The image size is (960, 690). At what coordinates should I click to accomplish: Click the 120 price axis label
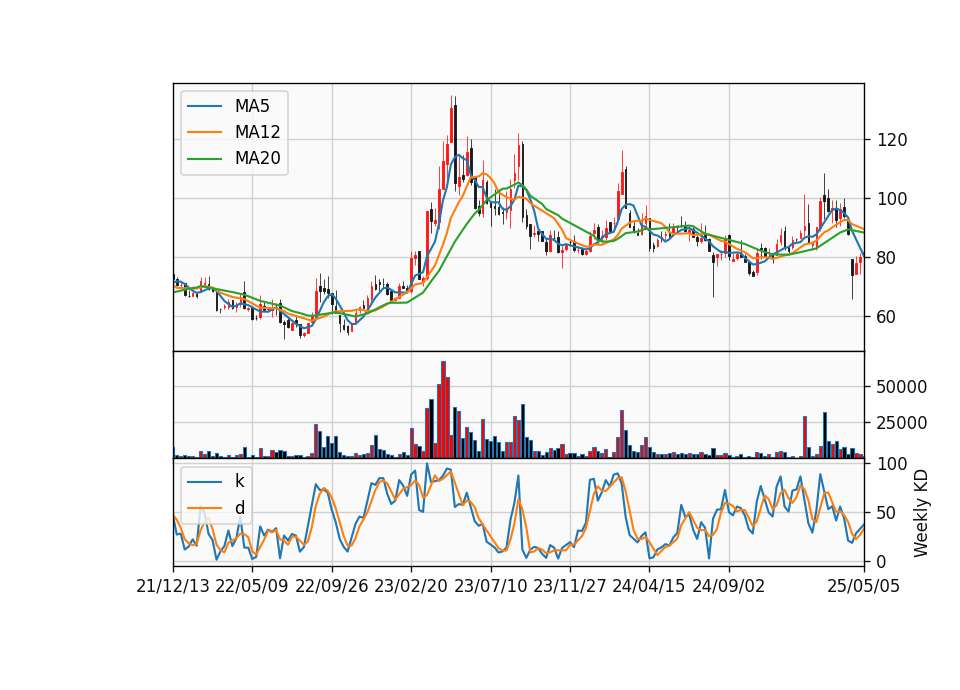click(892, 140)
